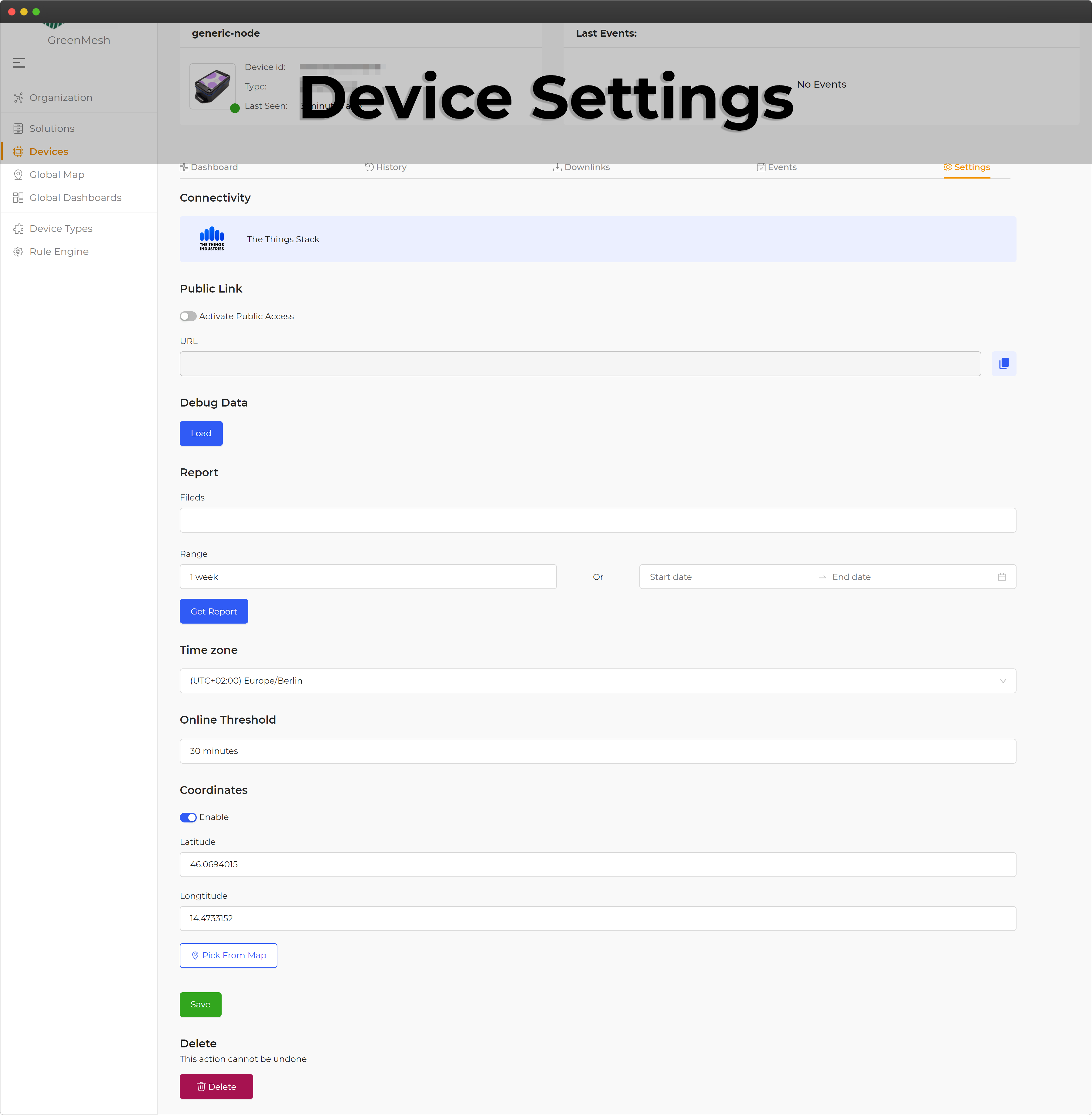This screenshot has width=1092, height=1115.
Task: Click the Settings gear tab icon
Action: tap(947, 167)
